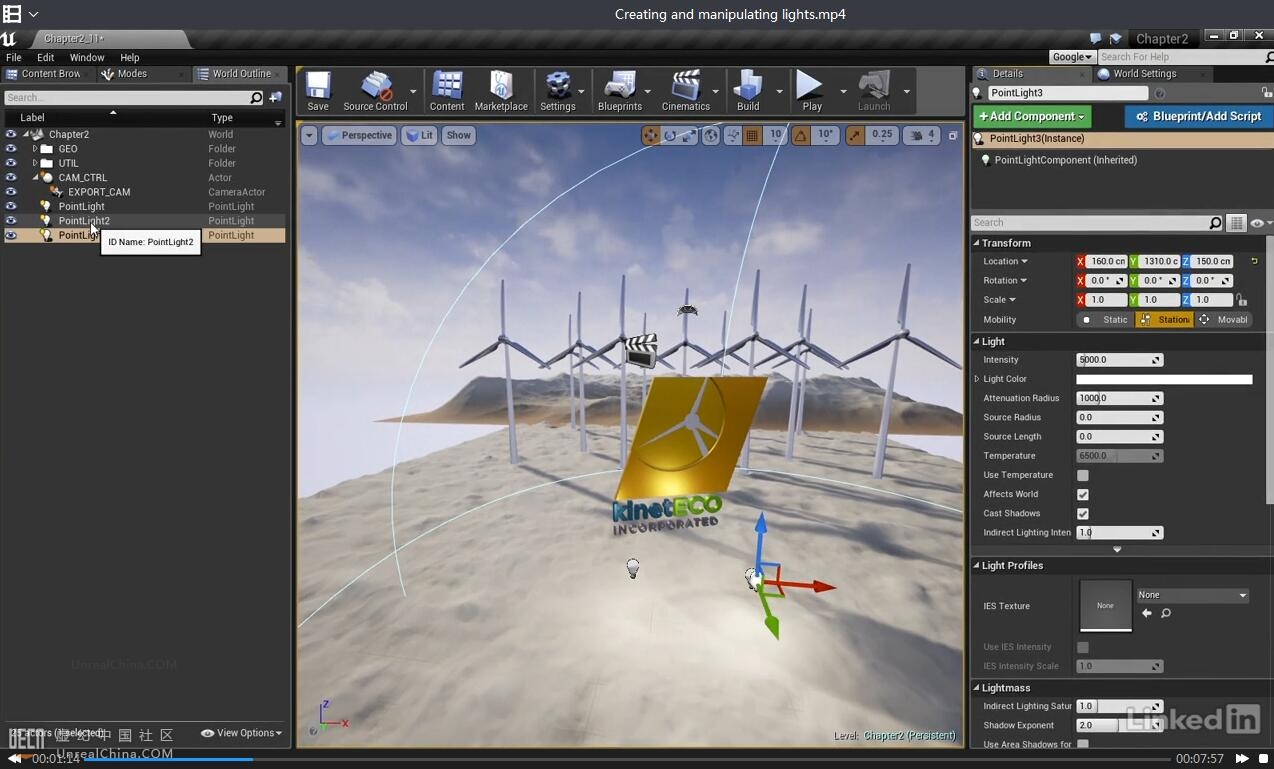Hide GEO folder with its eye icon
This screenshot has height=769, width=1274.
11,149
